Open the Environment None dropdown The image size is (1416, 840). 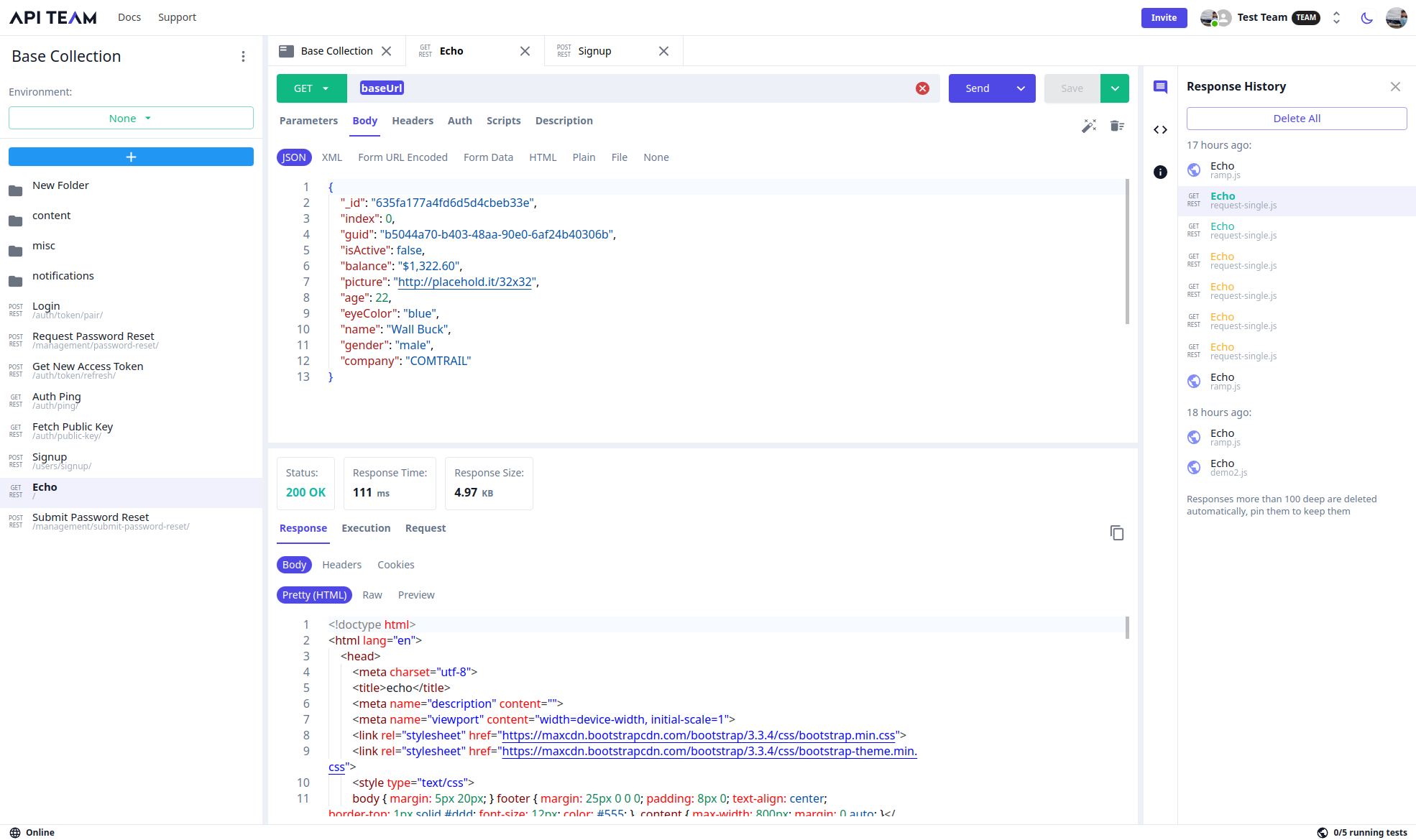pyautogui.click(x=130, y=118)
